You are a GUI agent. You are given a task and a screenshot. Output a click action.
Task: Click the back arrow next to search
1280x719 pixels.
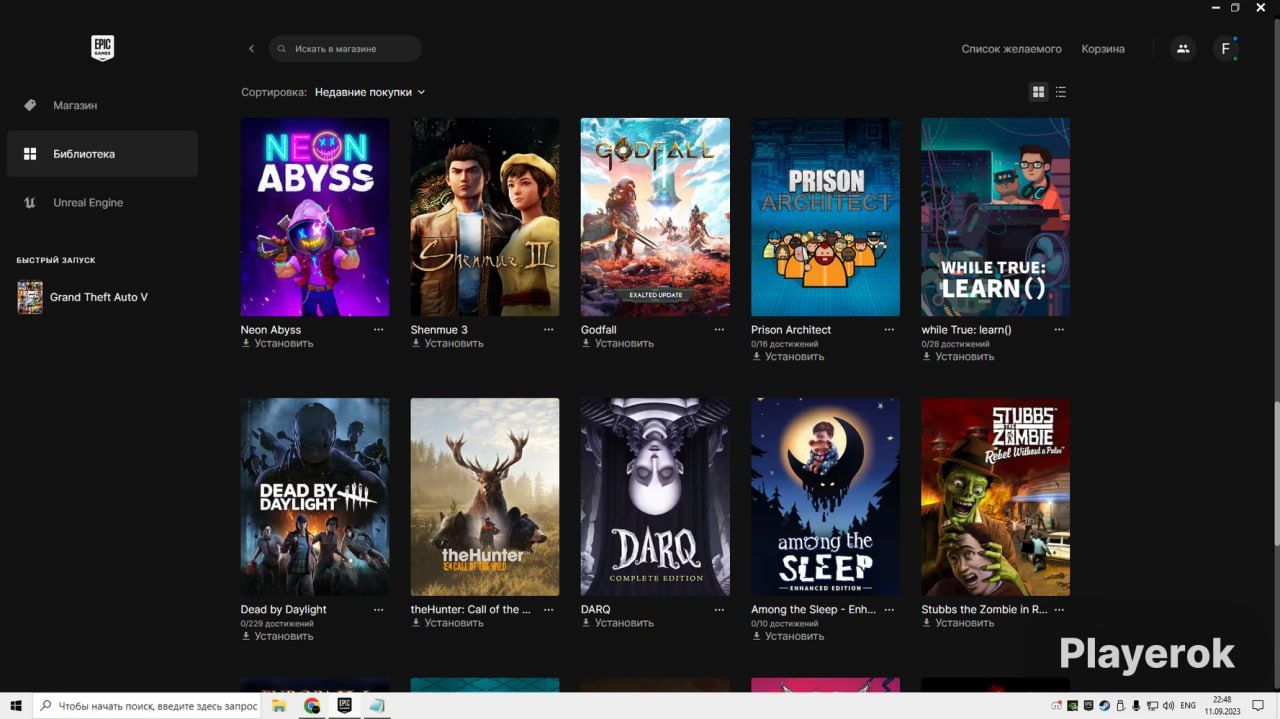(251, 49)
